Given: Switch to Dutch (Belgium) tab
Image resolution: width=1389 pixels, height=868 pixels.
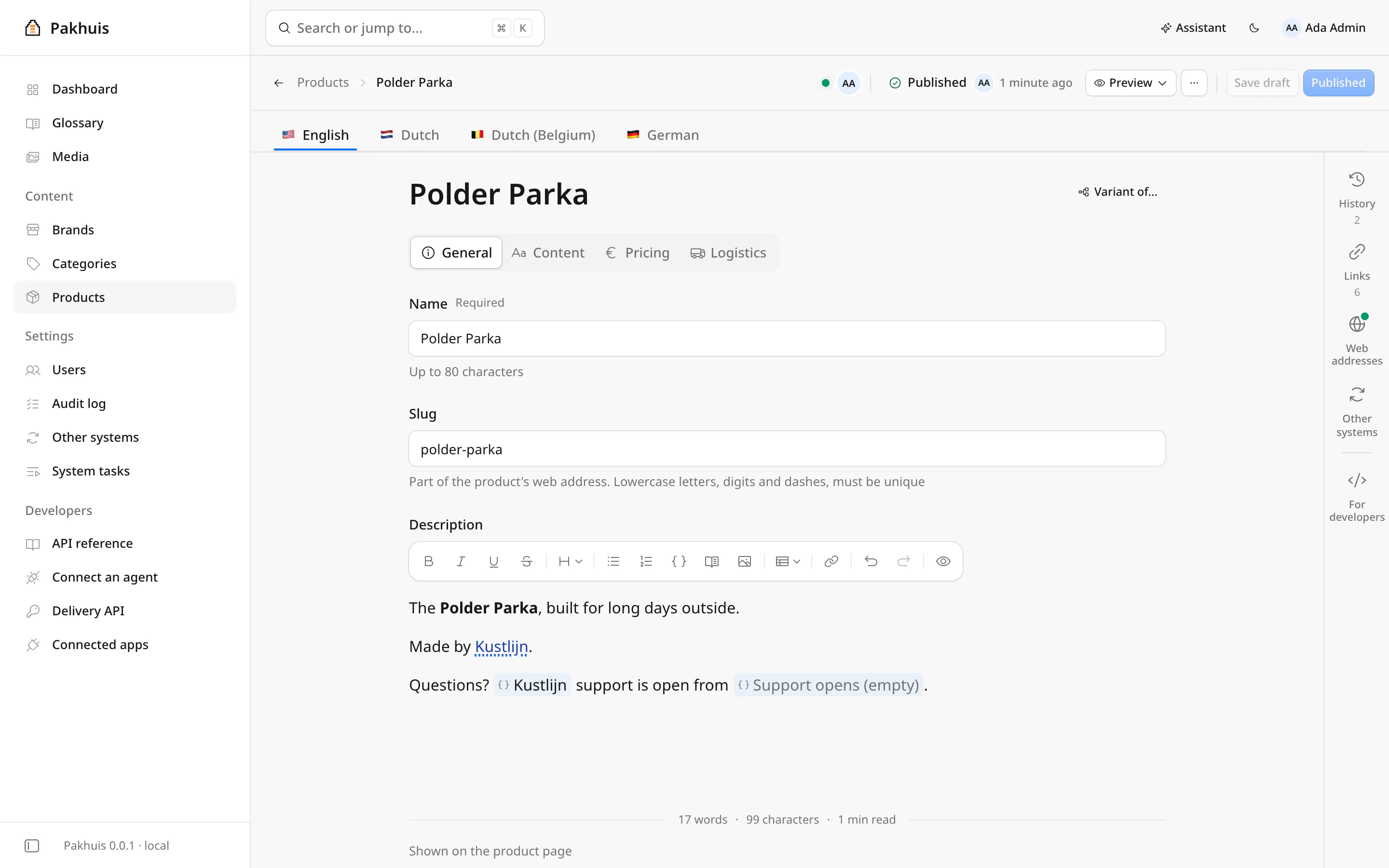Looking at the screenshot, I should pyautogui.click(x=532, y=135).
